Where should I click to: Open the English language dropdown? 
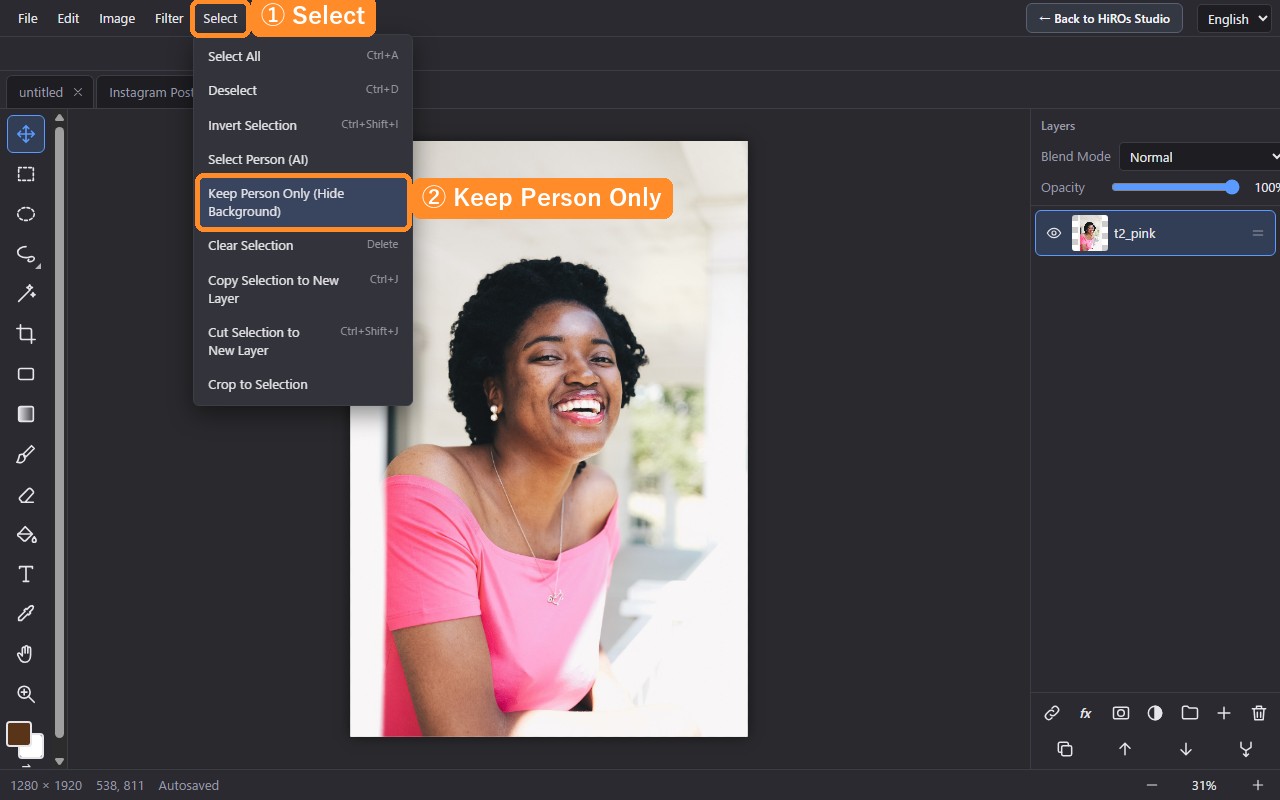tap(1235, 19)
